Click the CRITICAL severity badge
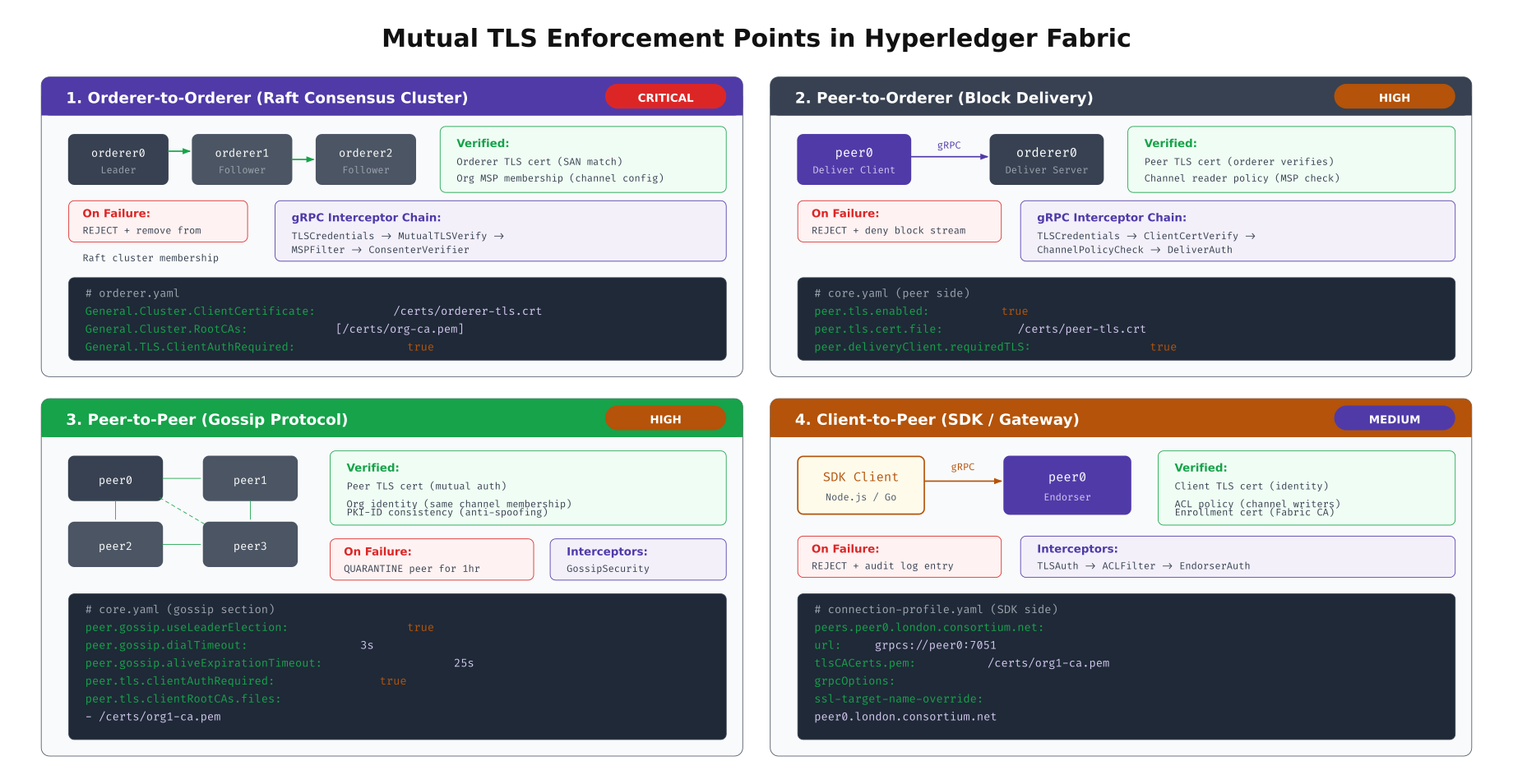 pyautogui.click(x=665, y=96)
